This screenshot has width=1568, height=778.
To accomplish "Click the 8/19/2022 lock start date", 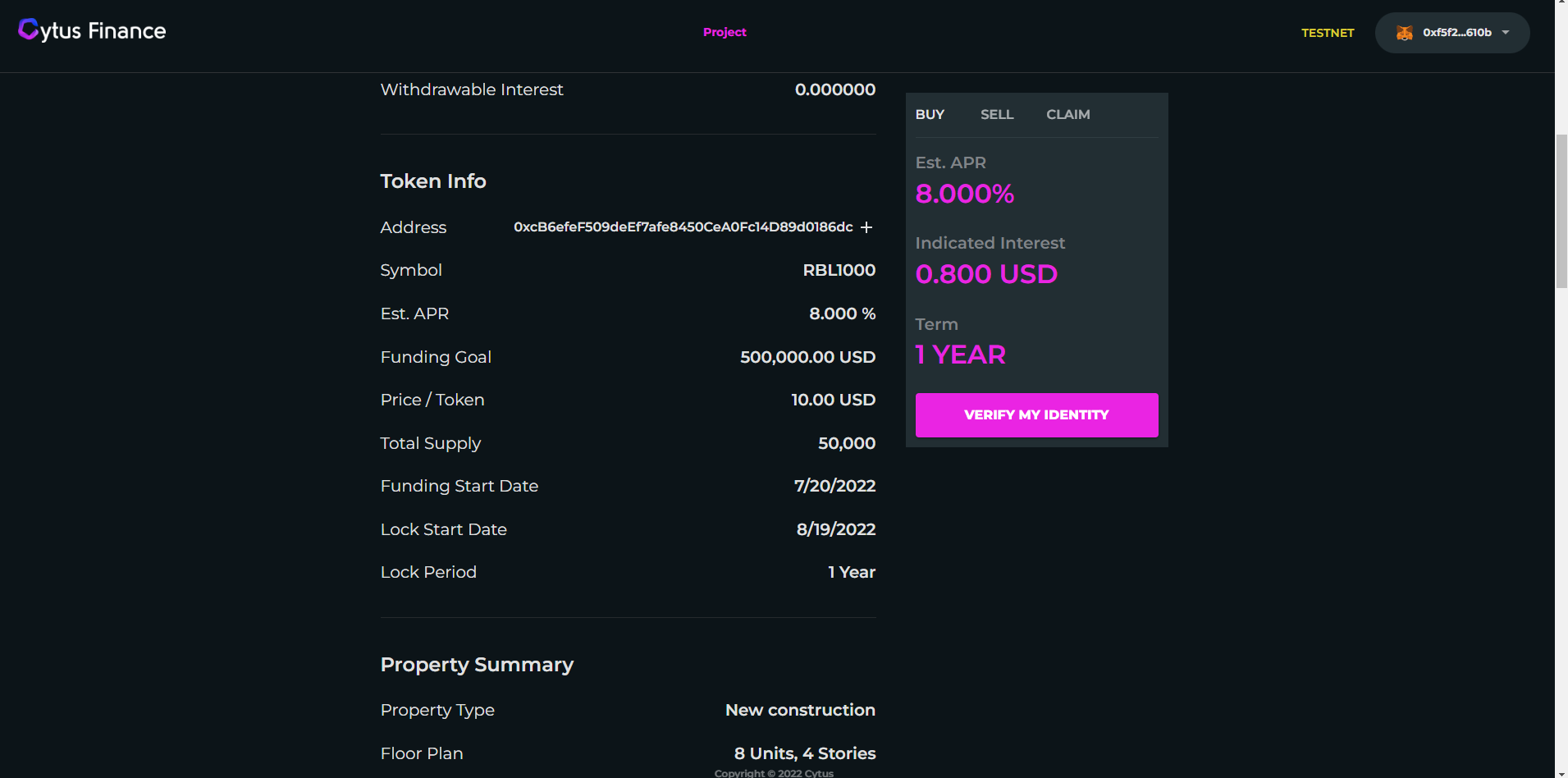I will click(835, 529).
